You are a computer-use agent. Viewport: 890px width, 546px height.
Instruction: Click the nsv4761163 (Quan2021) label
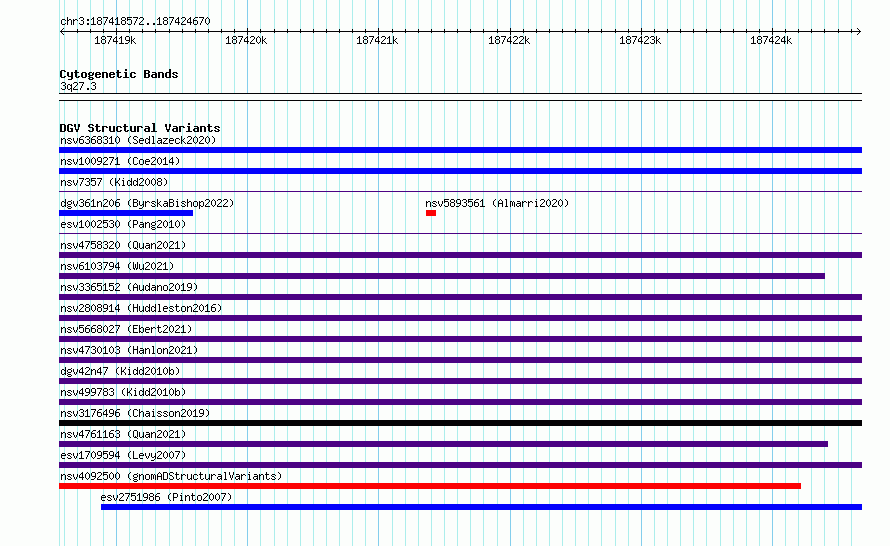[123, 434]
